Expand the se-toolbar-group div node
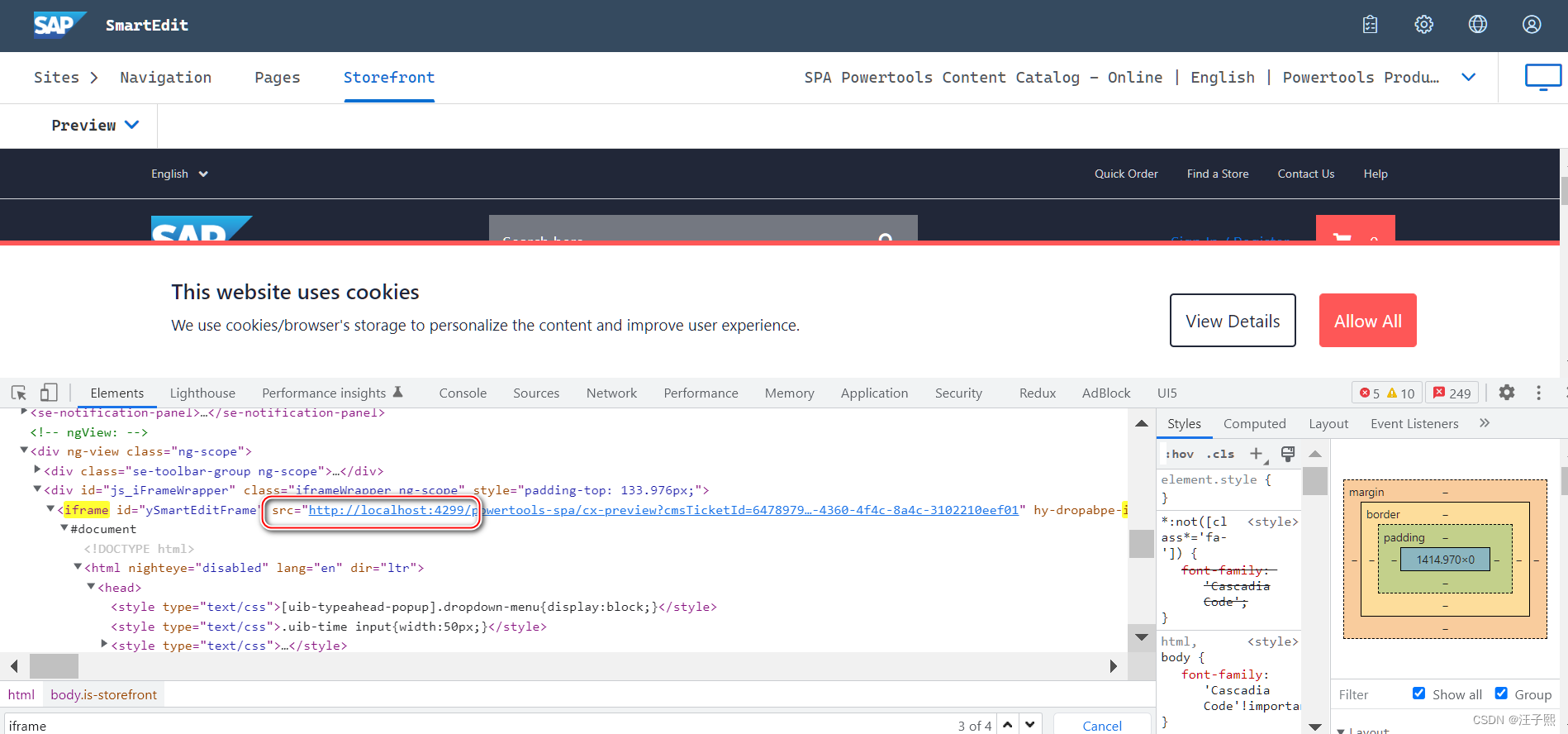Viewport: 1568px width, 734px height. click(x=36, y=470)
